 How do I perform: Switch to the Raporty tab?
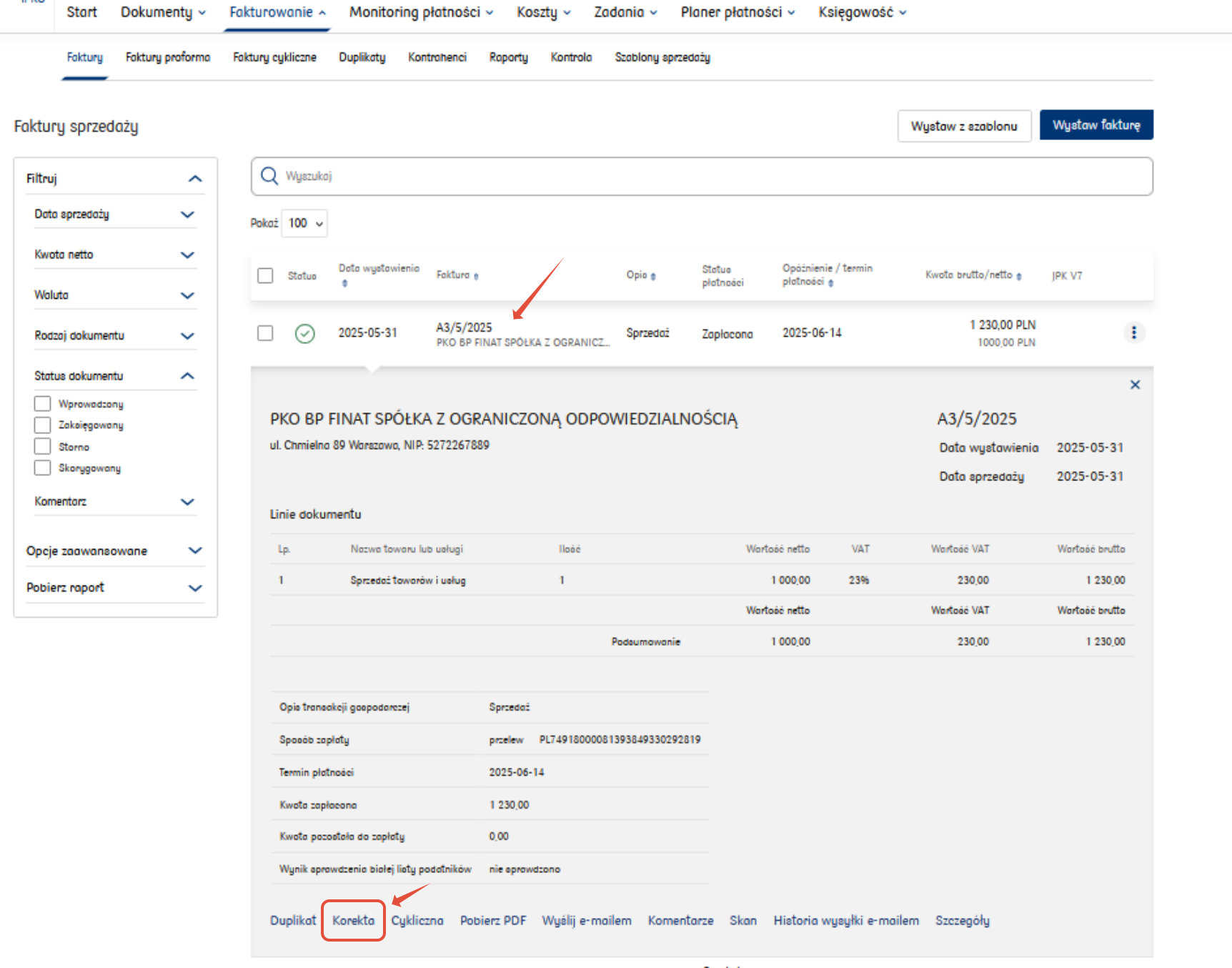click(509, 57)
